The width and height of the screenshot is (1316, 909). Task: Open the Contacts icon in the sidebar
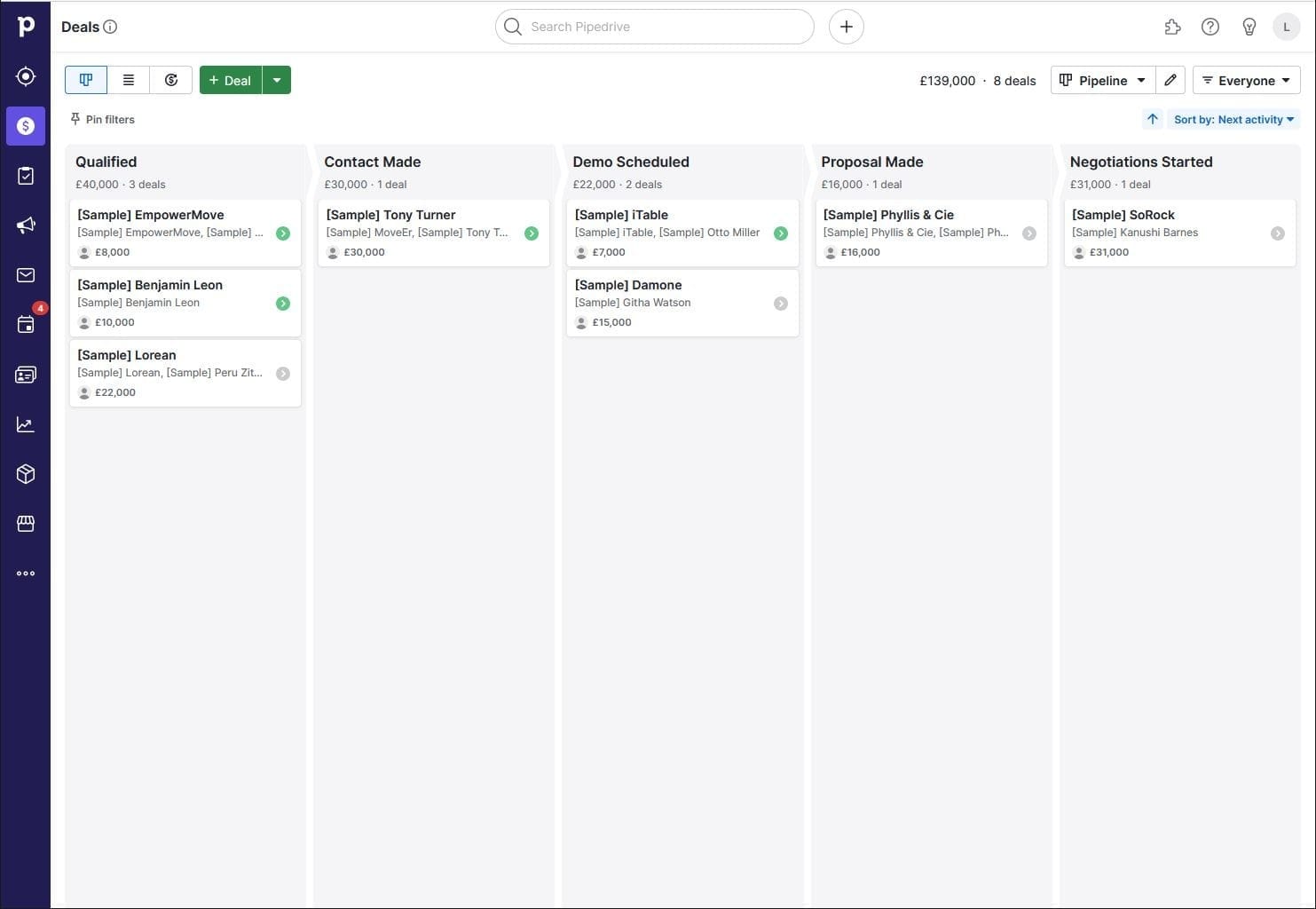tap(25, 374)
